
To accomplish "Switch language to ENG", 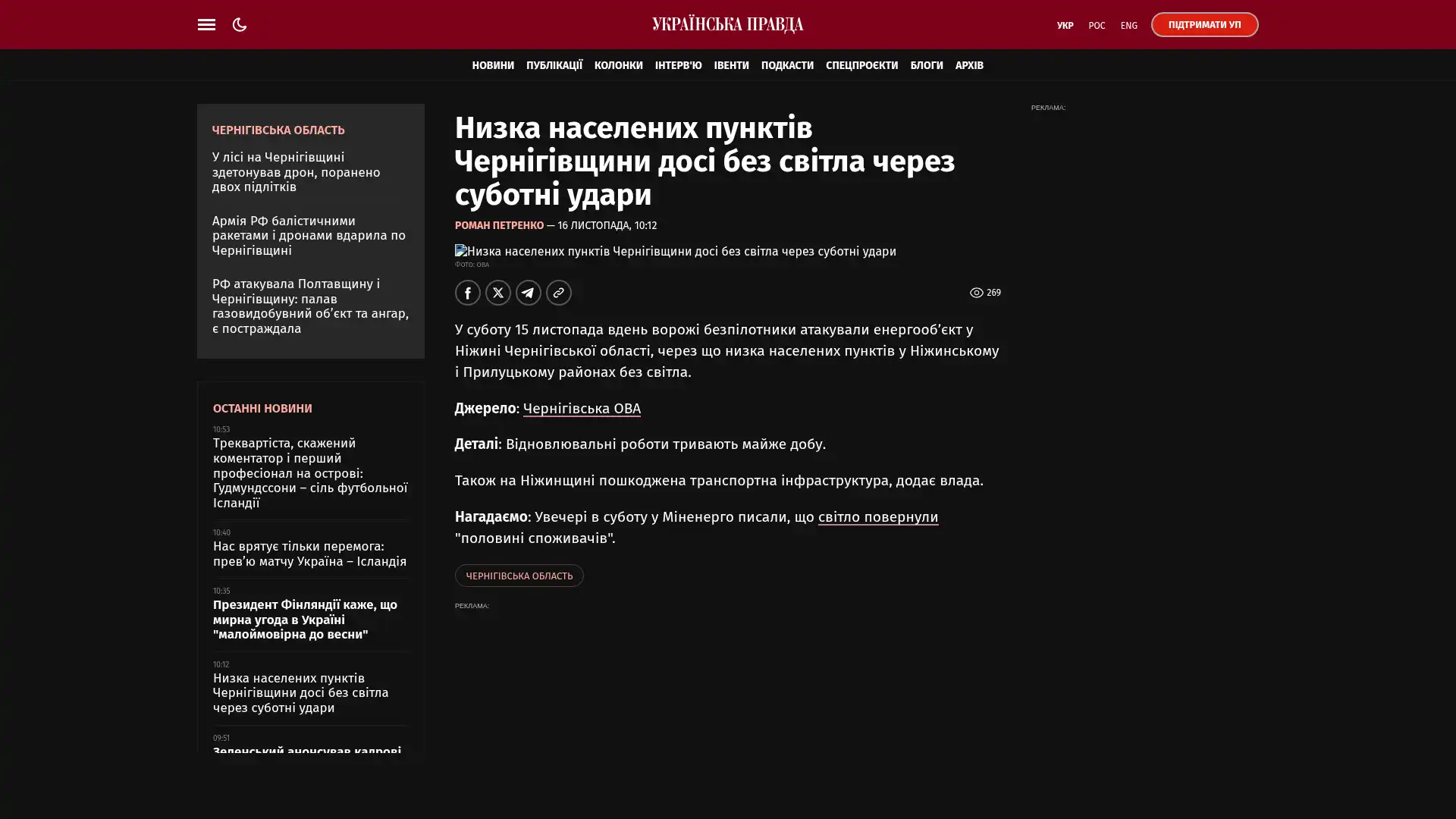I will pyautogui.click(x=1128, y=25).
